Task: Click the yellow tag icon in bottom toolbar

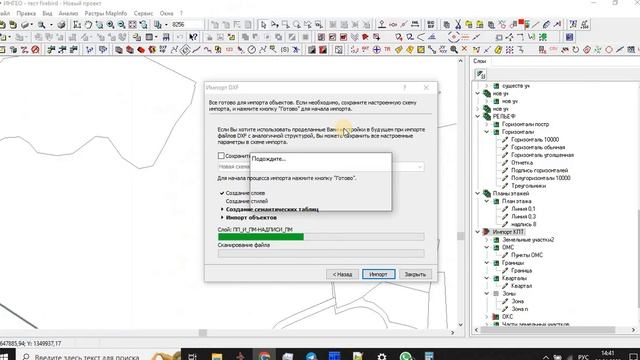Action: point(398,50)
